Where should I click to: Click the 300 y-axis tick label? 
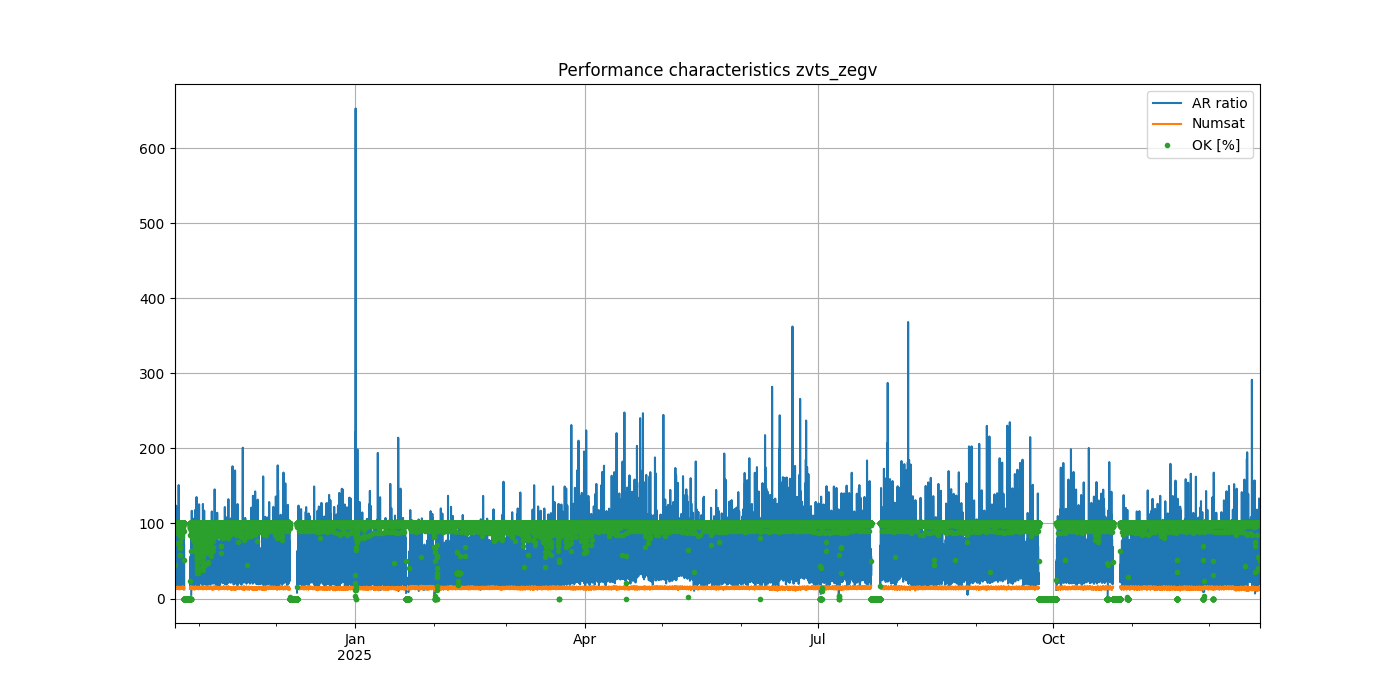tap(153, 374)
